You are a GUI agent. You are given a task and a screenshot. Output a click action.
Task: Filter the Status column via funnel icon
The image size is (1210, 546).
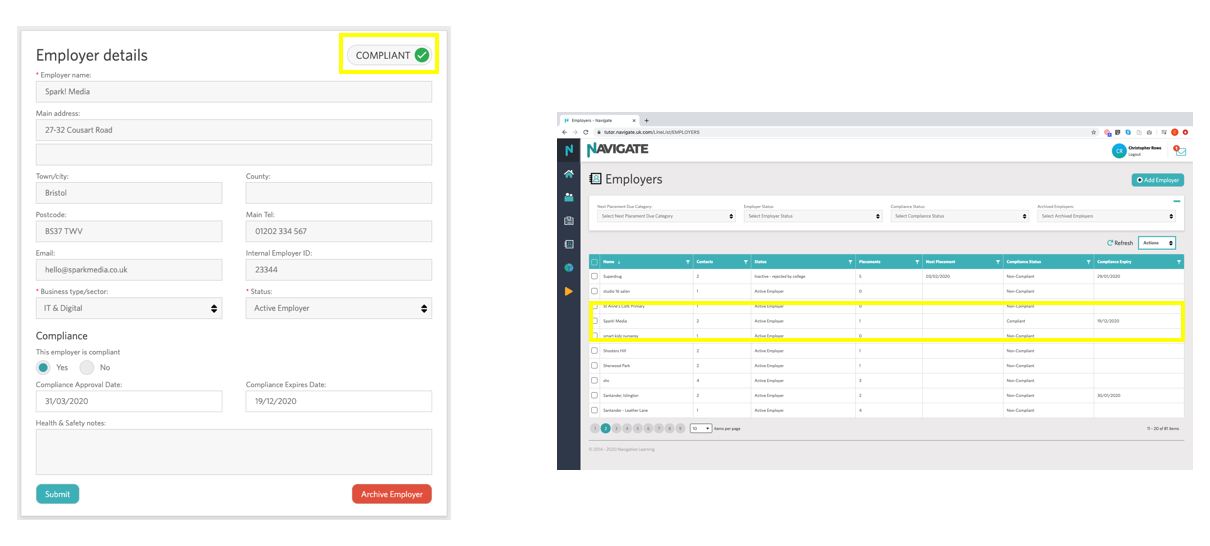851,262
